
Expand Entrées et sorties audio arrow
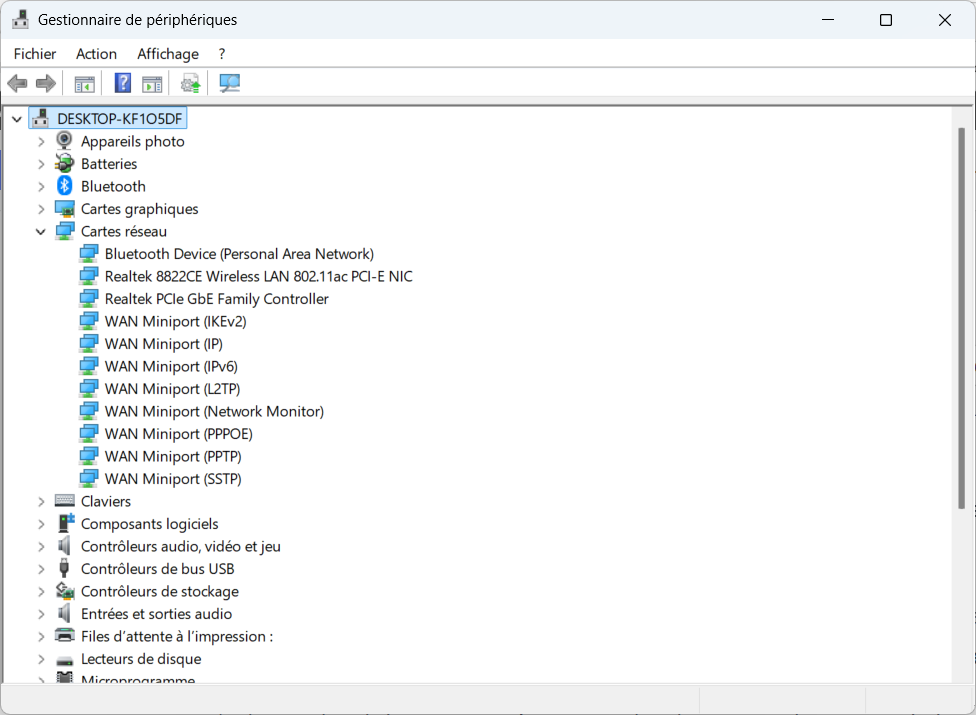pos(41,614)
